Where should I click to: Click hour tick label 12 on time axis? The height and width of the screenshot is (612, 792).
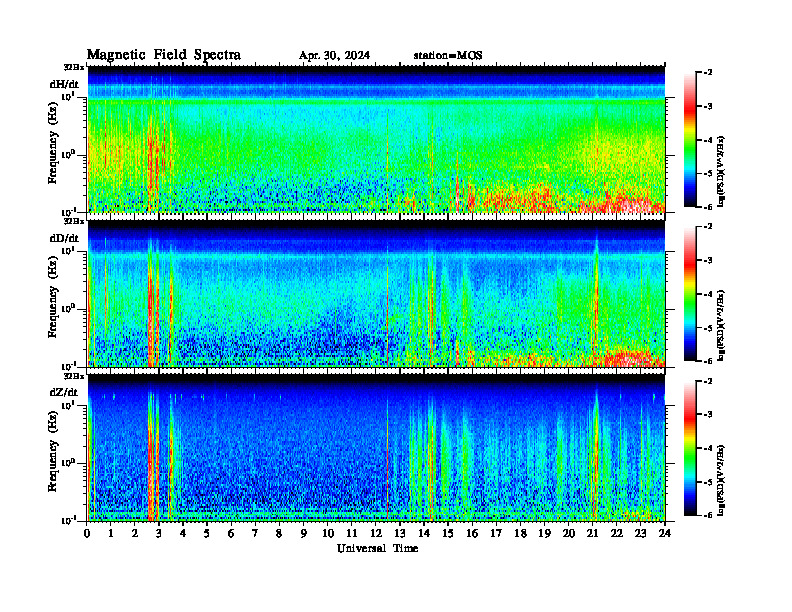pyautogui.click(x=376, y=533)
